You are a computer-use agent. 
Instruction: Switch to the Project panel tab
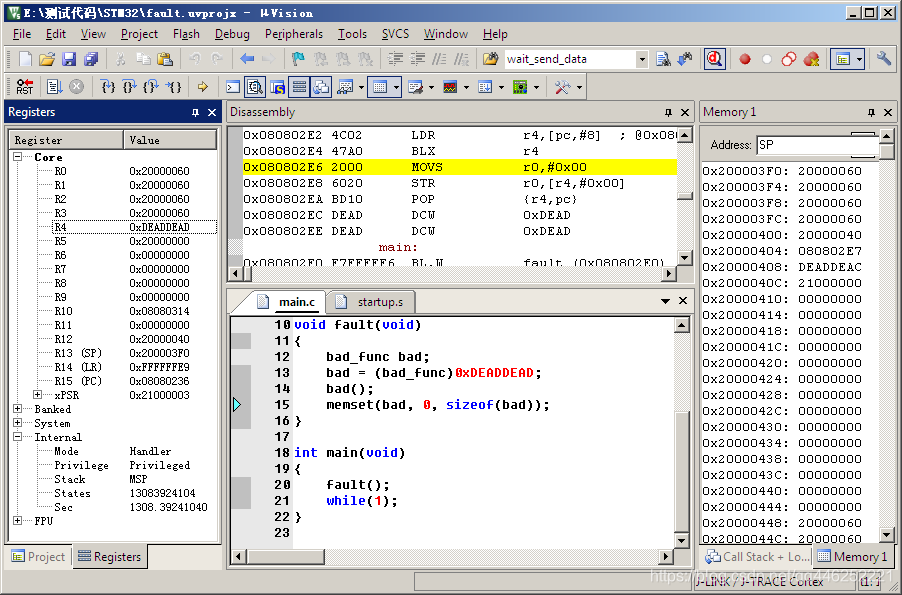pyautogui.click(x=38, y=557)
